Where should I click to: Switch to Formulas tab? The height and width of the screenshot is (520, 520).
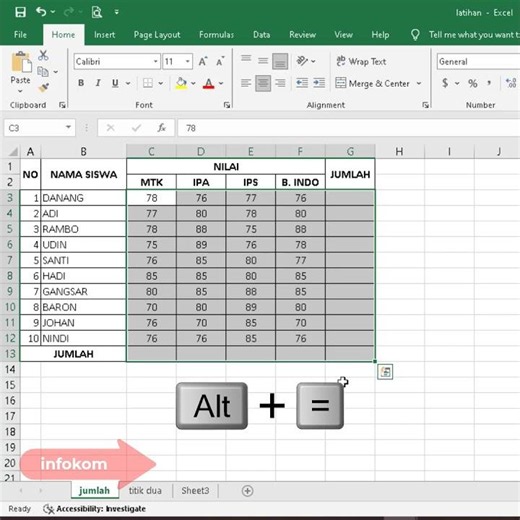[x=216, y=35]
